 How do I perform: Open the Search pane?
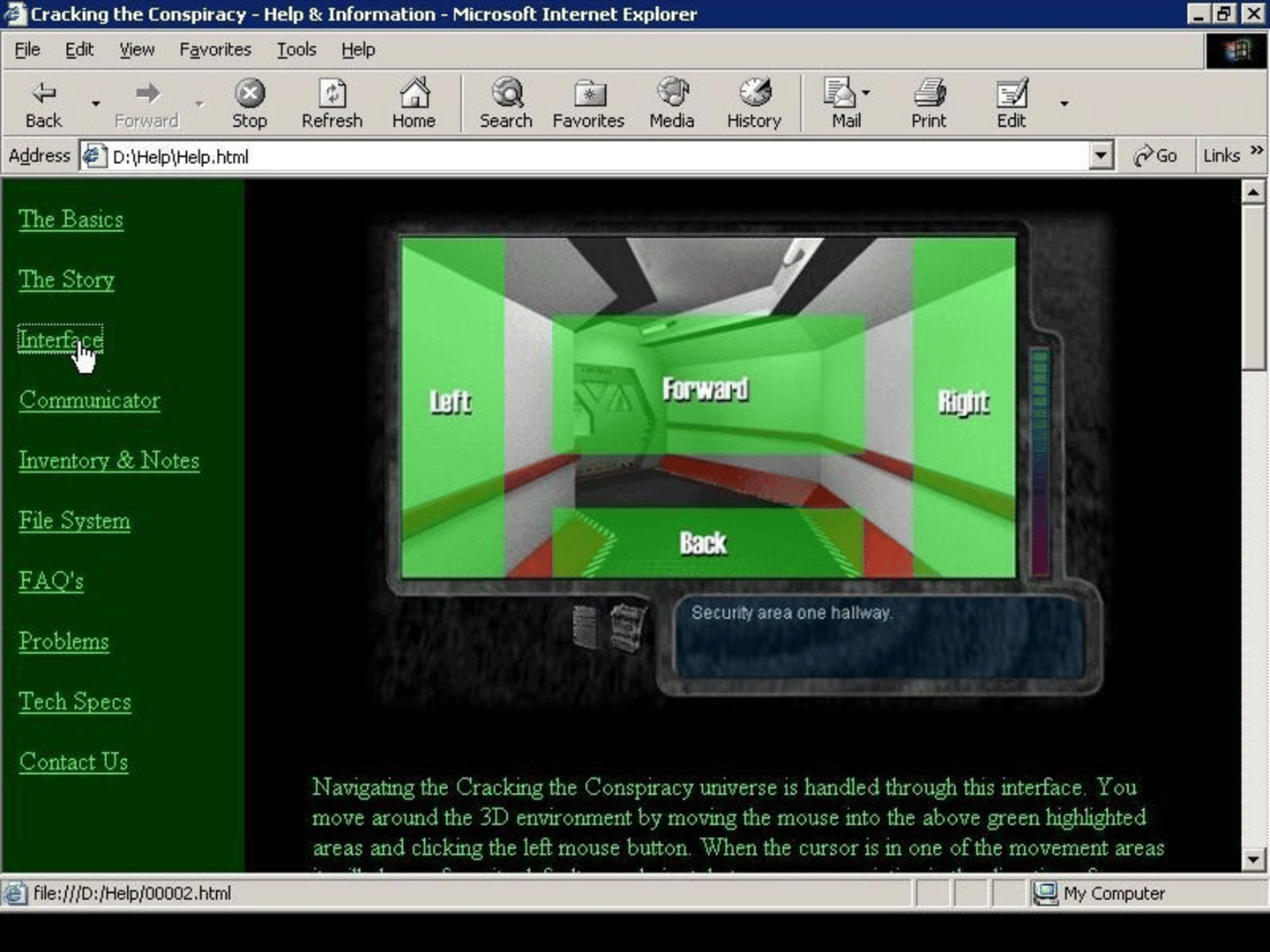pos(506,93)
